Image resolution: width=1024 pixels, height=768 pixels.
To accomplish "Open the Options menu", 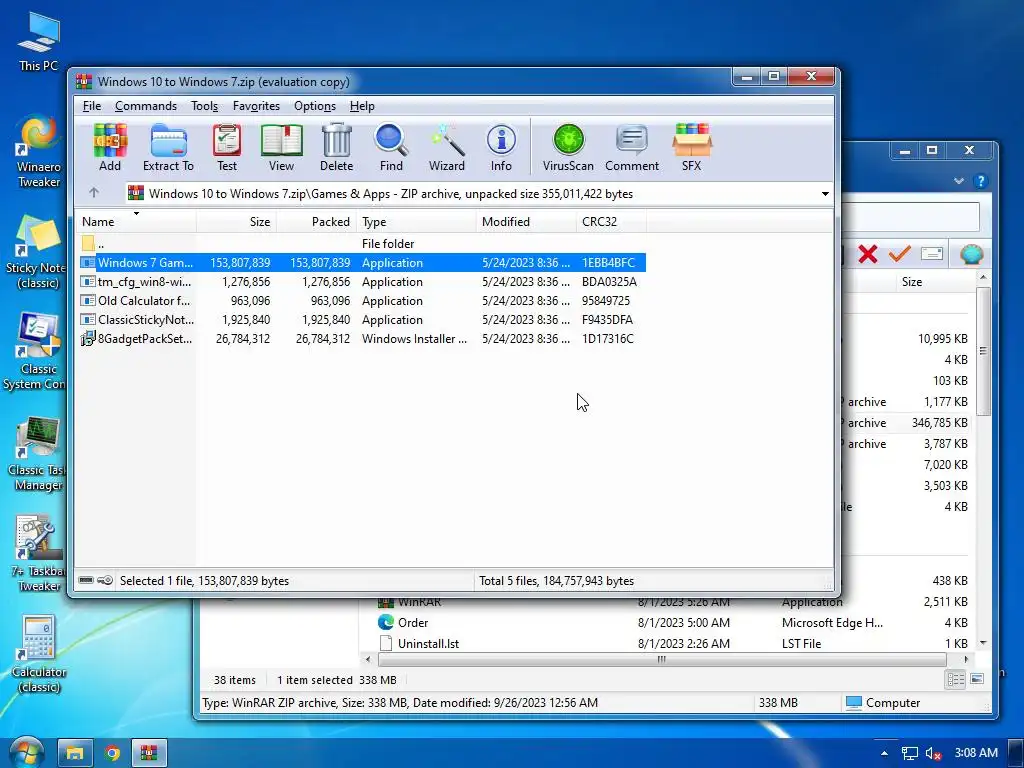I will (x=315, y=106).
